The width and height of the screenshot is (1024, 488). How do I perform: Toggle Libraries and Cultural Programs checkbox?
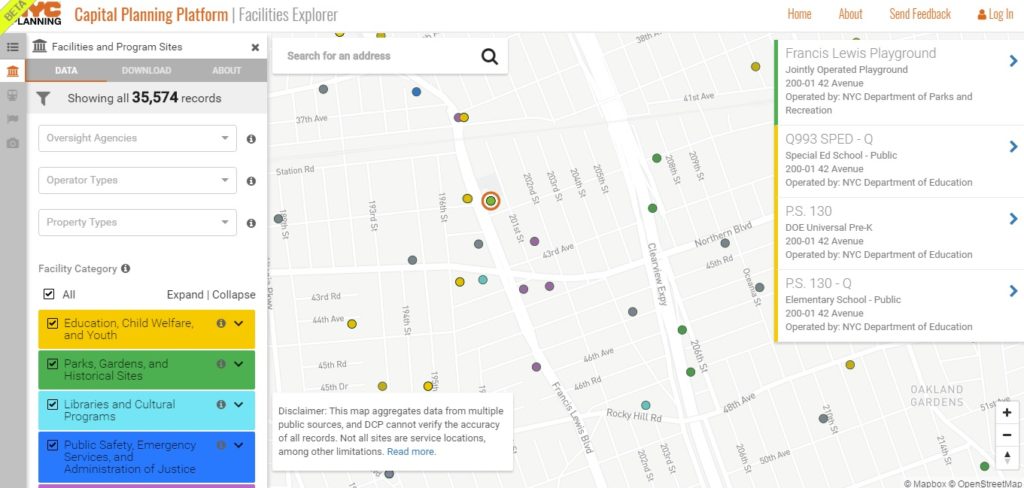(x=53, y=404)
